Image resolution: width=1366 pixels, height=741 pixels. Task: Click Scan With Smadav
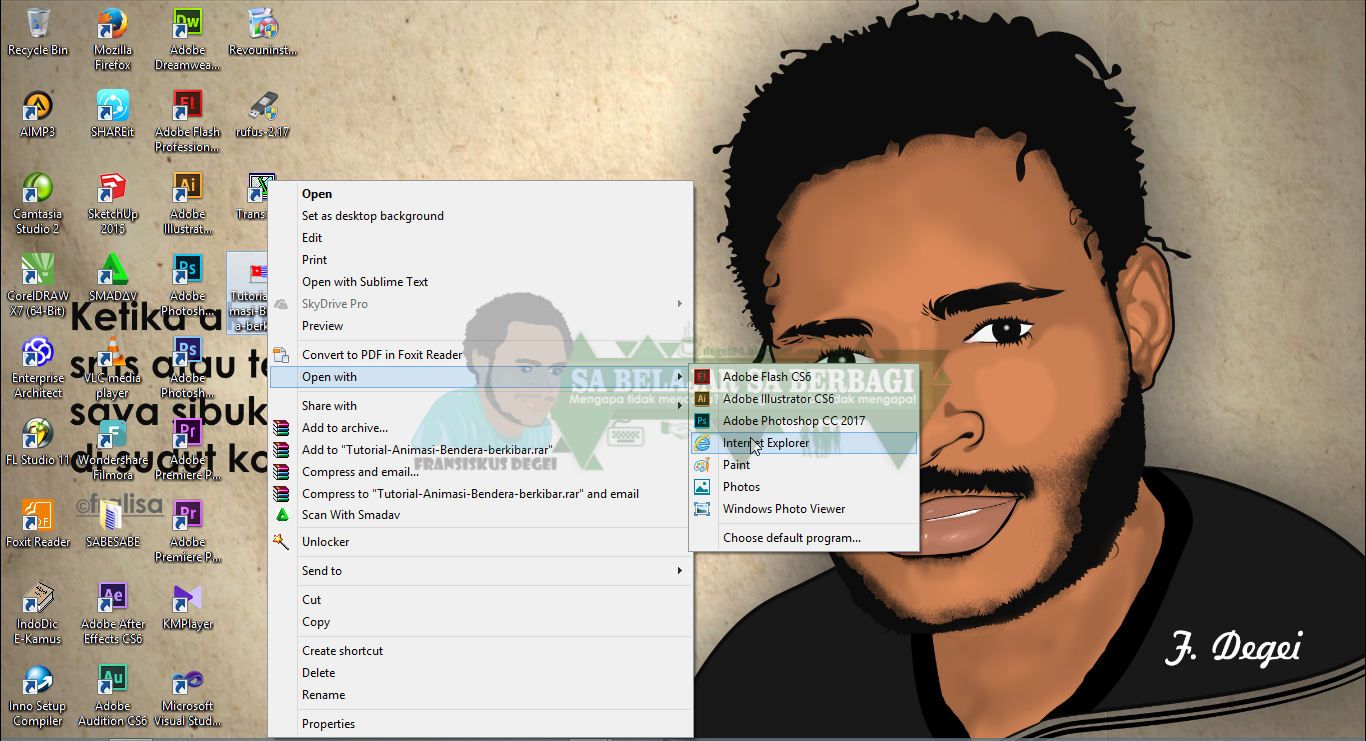click(480, 515)
